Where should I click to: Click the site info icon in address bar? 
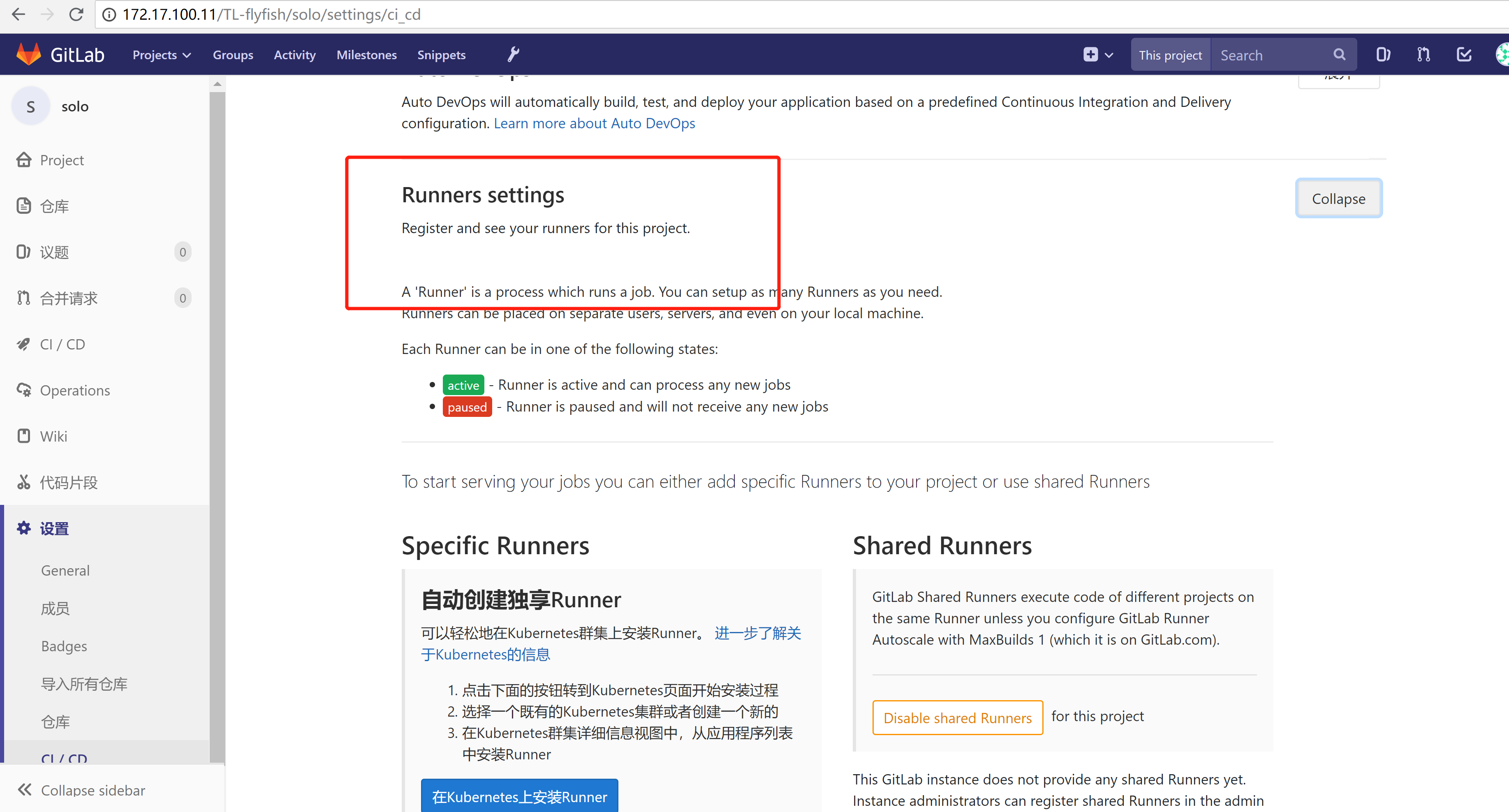tap(109, 14)
